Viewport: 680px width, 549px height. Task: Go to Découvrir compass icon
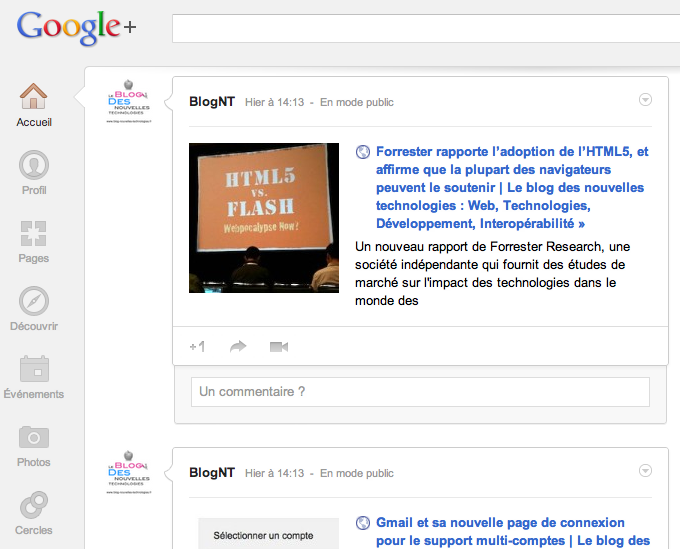click(34, 301)
